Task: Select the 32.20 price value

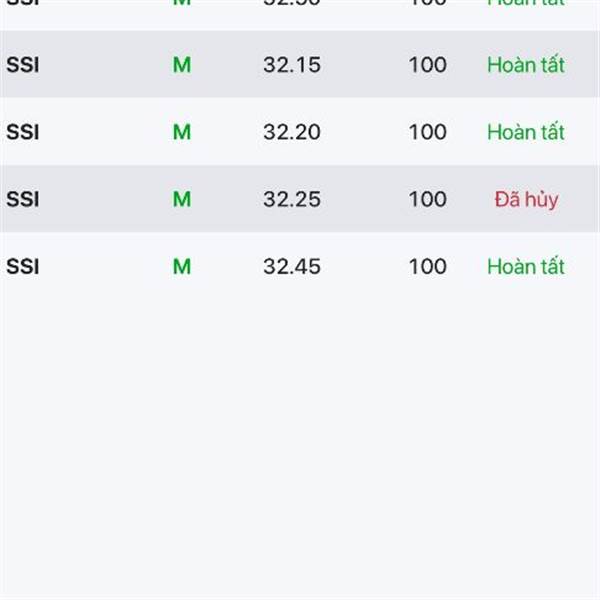Action: (x=292, y=132)
